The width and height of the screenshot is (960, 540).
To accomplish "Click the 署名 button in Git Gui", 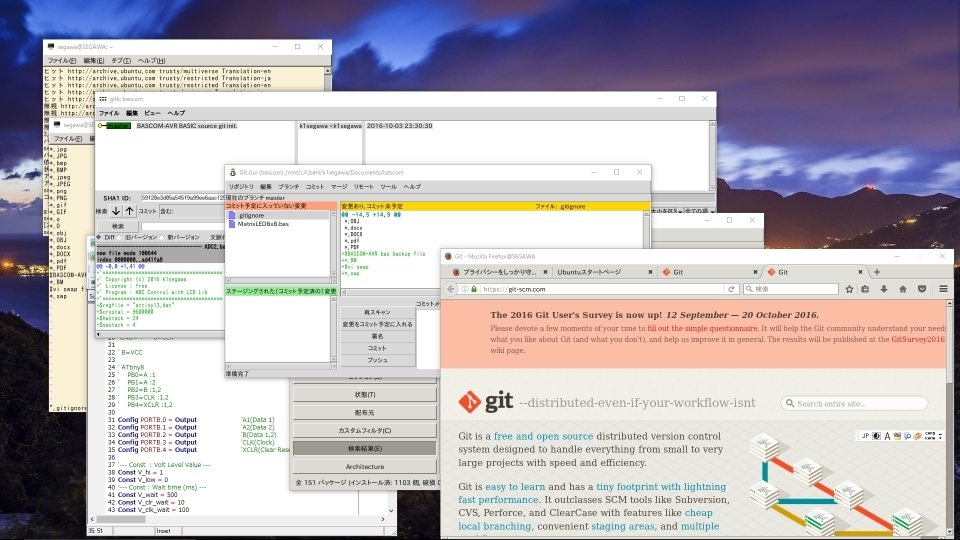I will point(377,336).
